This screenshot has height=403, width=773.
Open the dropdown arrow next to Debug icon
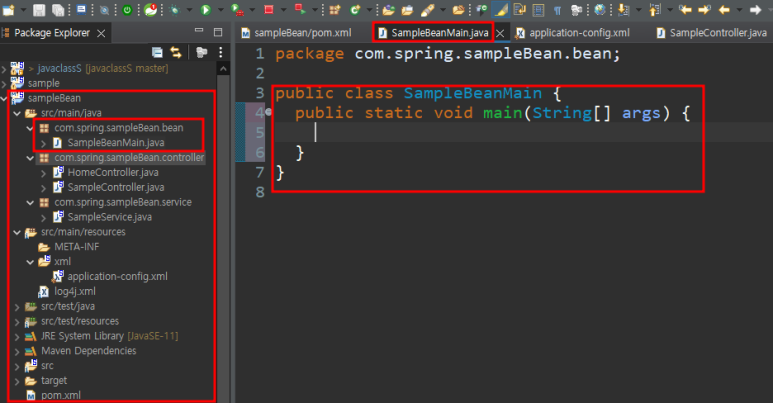pyautogui.click(x=189, y=10)
